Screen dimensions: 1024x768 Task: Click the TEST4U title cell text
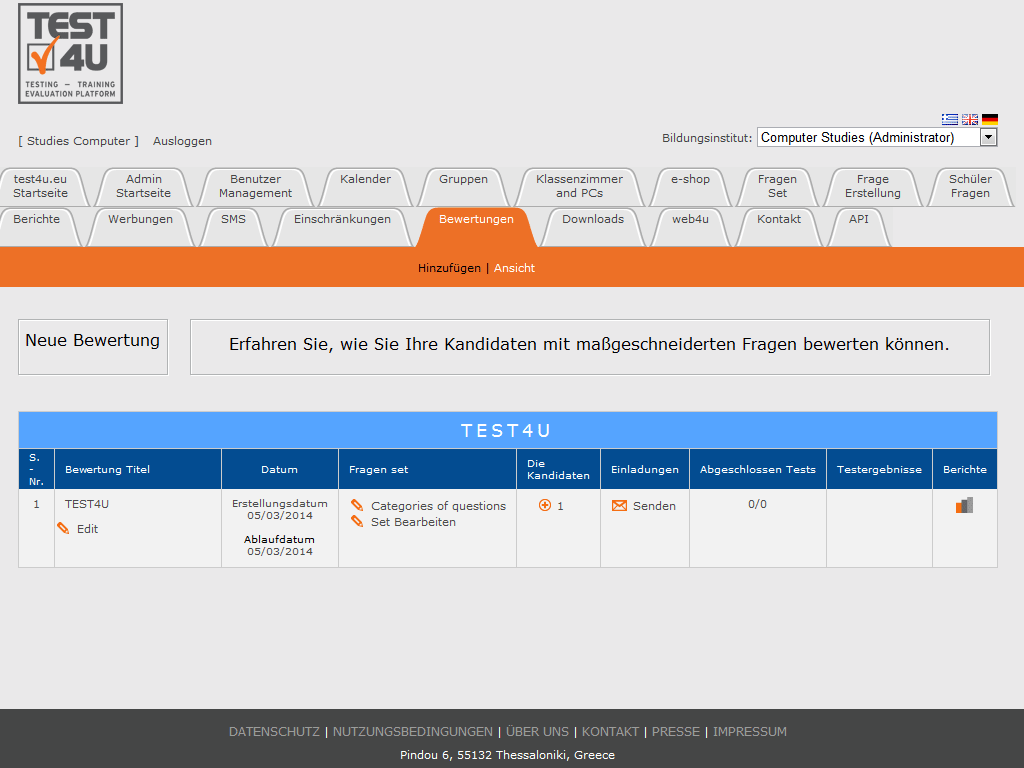click(x=87, y=504)
